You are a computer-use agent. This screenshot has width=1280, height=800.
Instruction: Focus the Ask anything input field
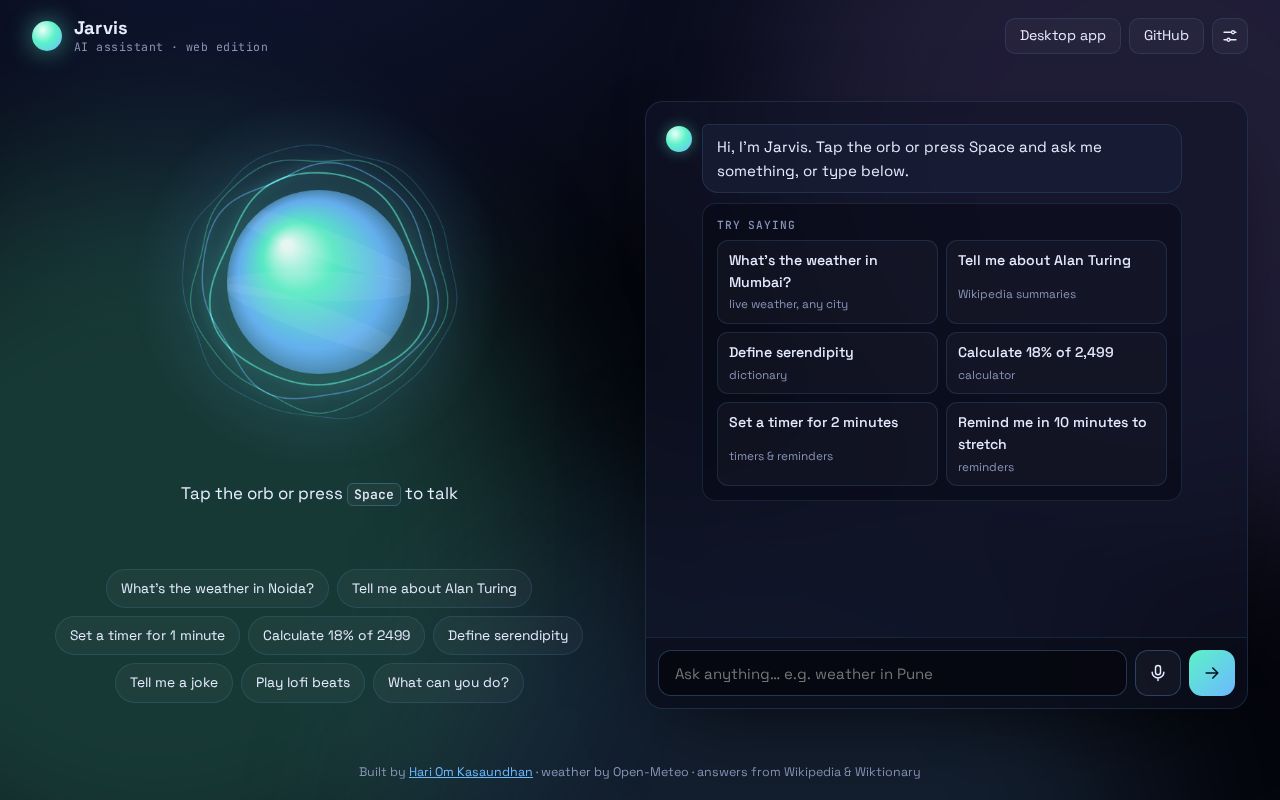tap(892, 673)
